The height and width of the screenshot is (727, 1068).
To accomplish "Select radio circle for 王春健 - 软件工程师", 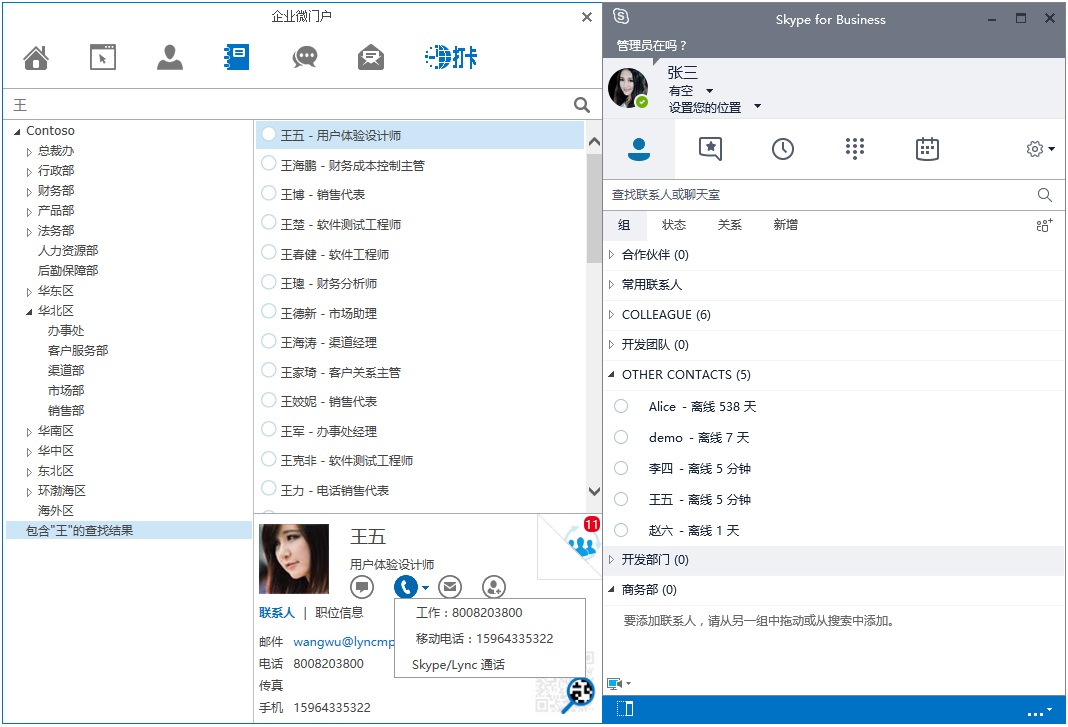I will pos(269,253).
